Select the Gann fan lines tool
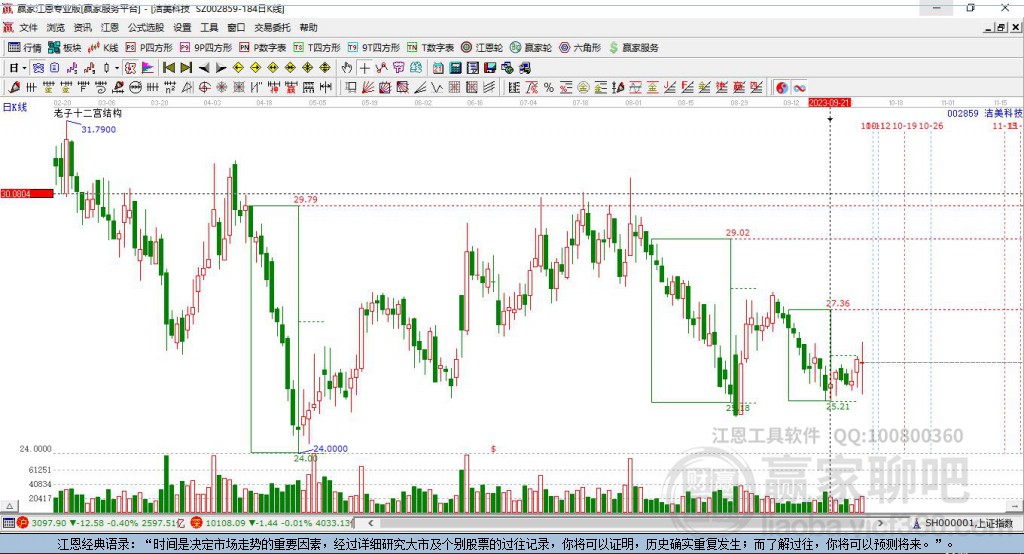 click(368, 88)
